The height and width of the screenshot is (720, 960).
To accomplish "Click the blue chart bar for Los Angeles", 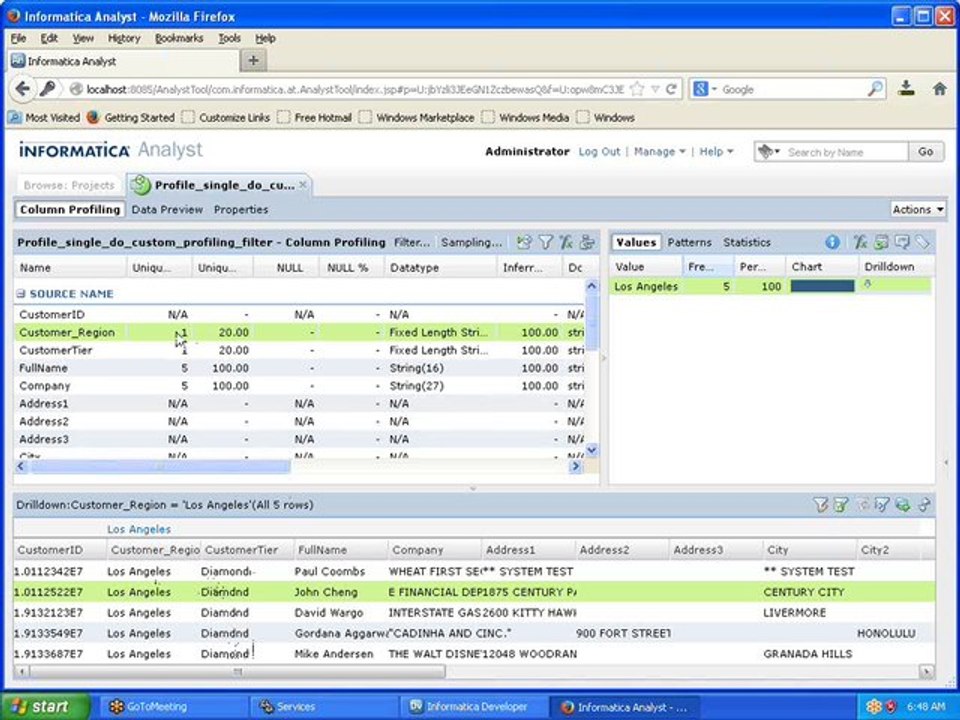I will pos(822,287).
